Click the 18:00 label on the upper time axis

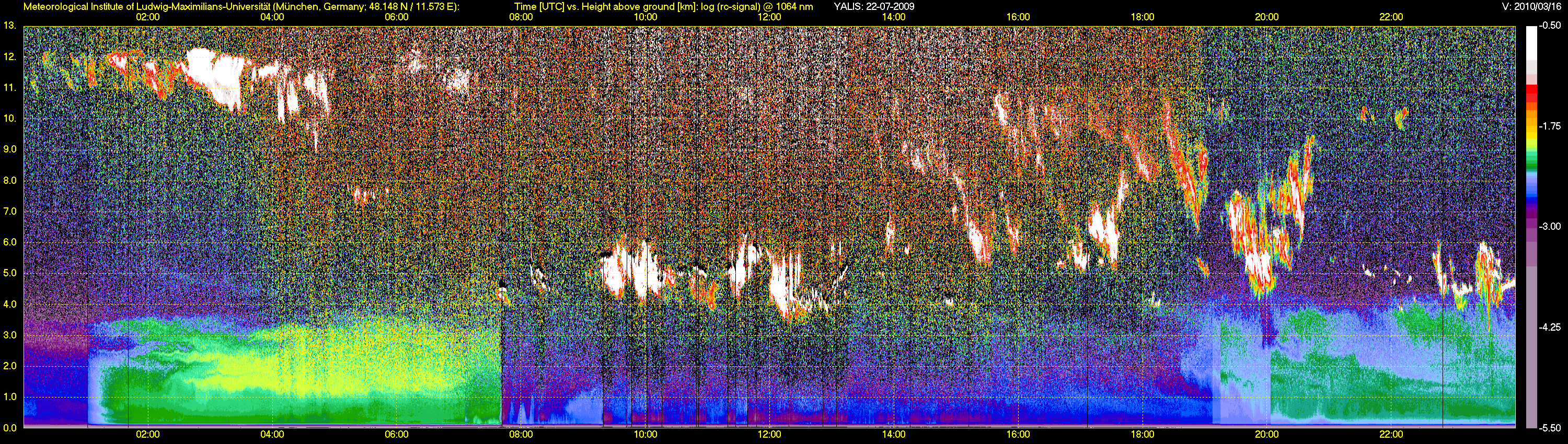pos(1143,17)
